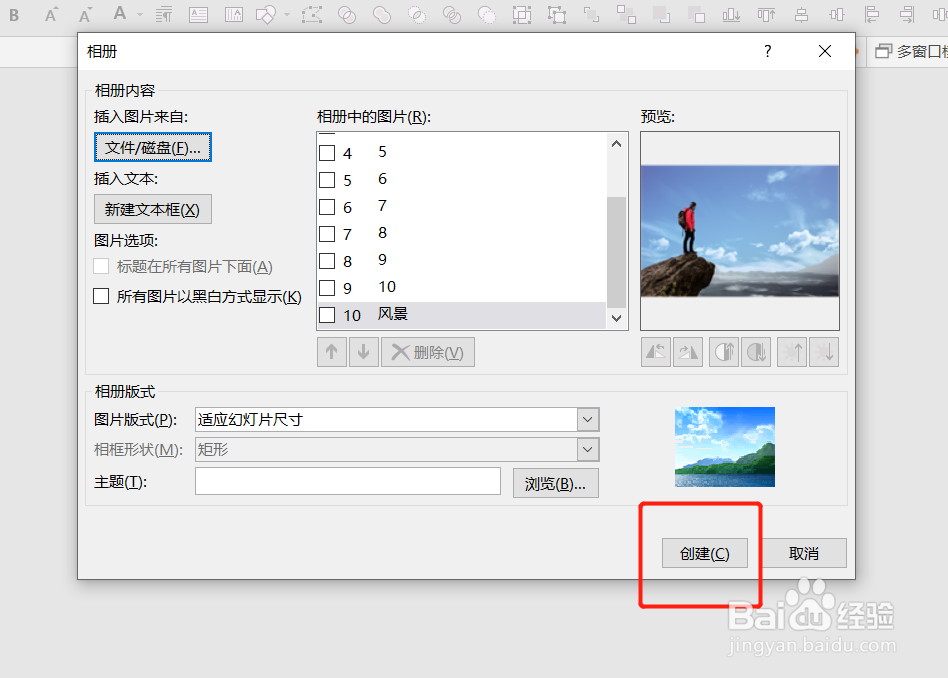Click 文件/磁盘 to insert pictures

(152, 147)
